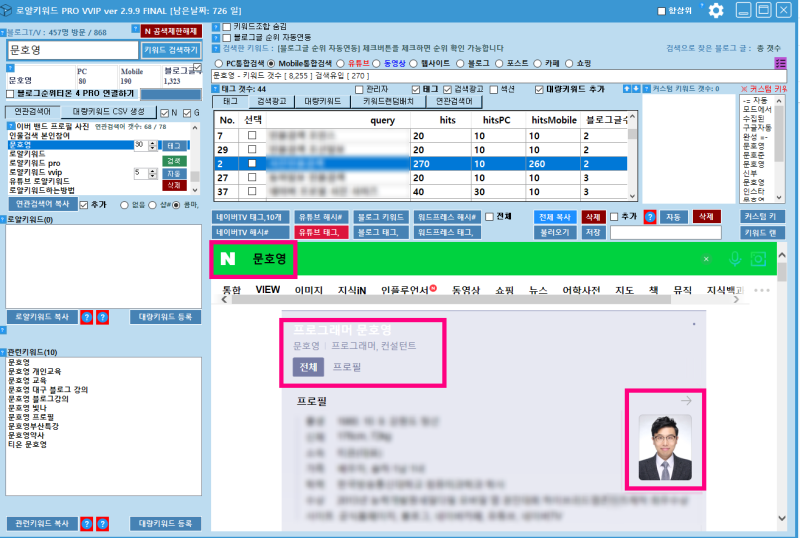Image resolution: width=800 pixels, height=538 pixels.
Task: Click help icon beside 태그 갯수: 44
Action: pyautogui.click(x=216, y=89)
